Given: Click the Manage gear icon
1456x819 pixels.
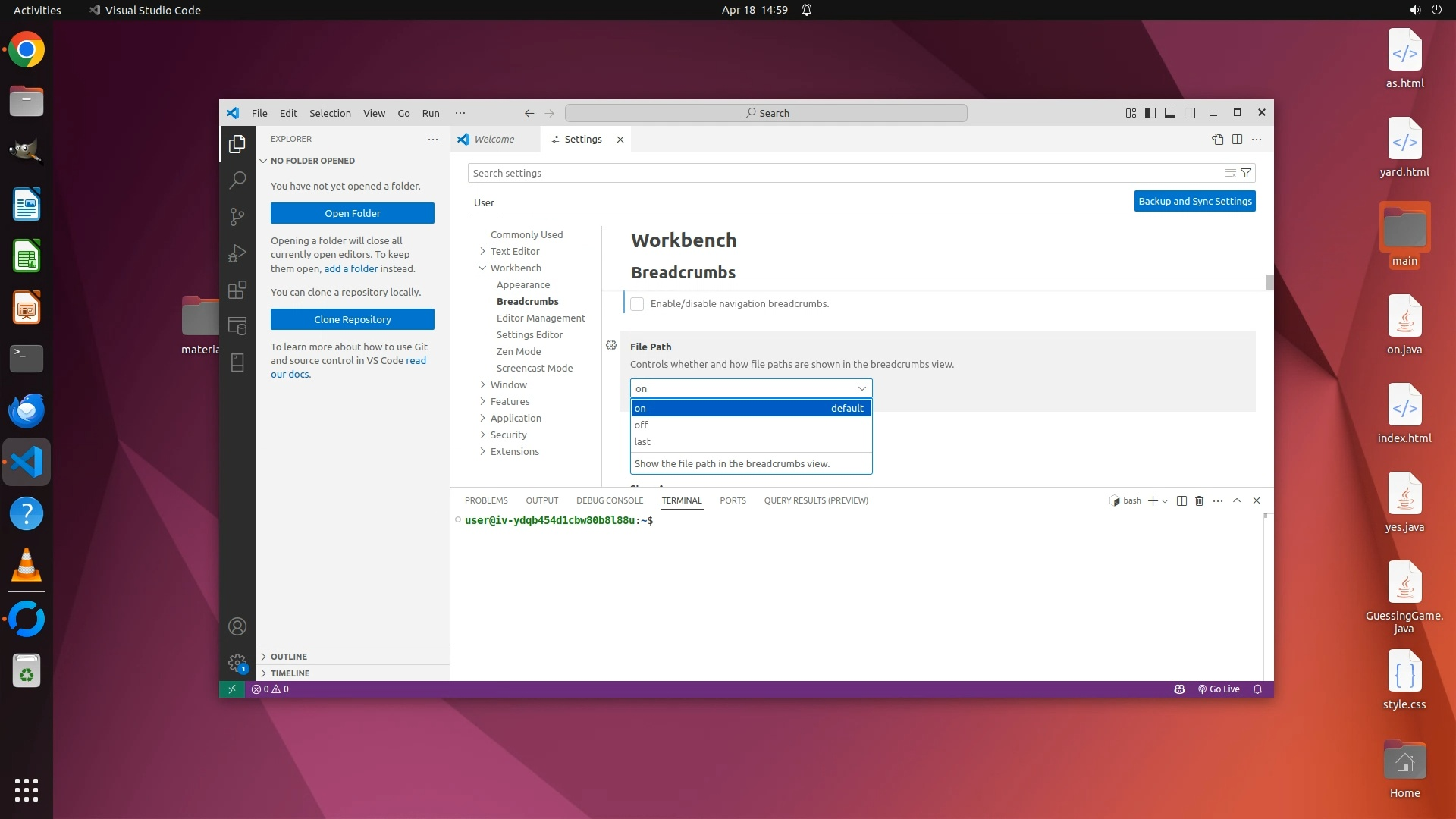Looking at the screenshot, I should (x=237, y=663).
